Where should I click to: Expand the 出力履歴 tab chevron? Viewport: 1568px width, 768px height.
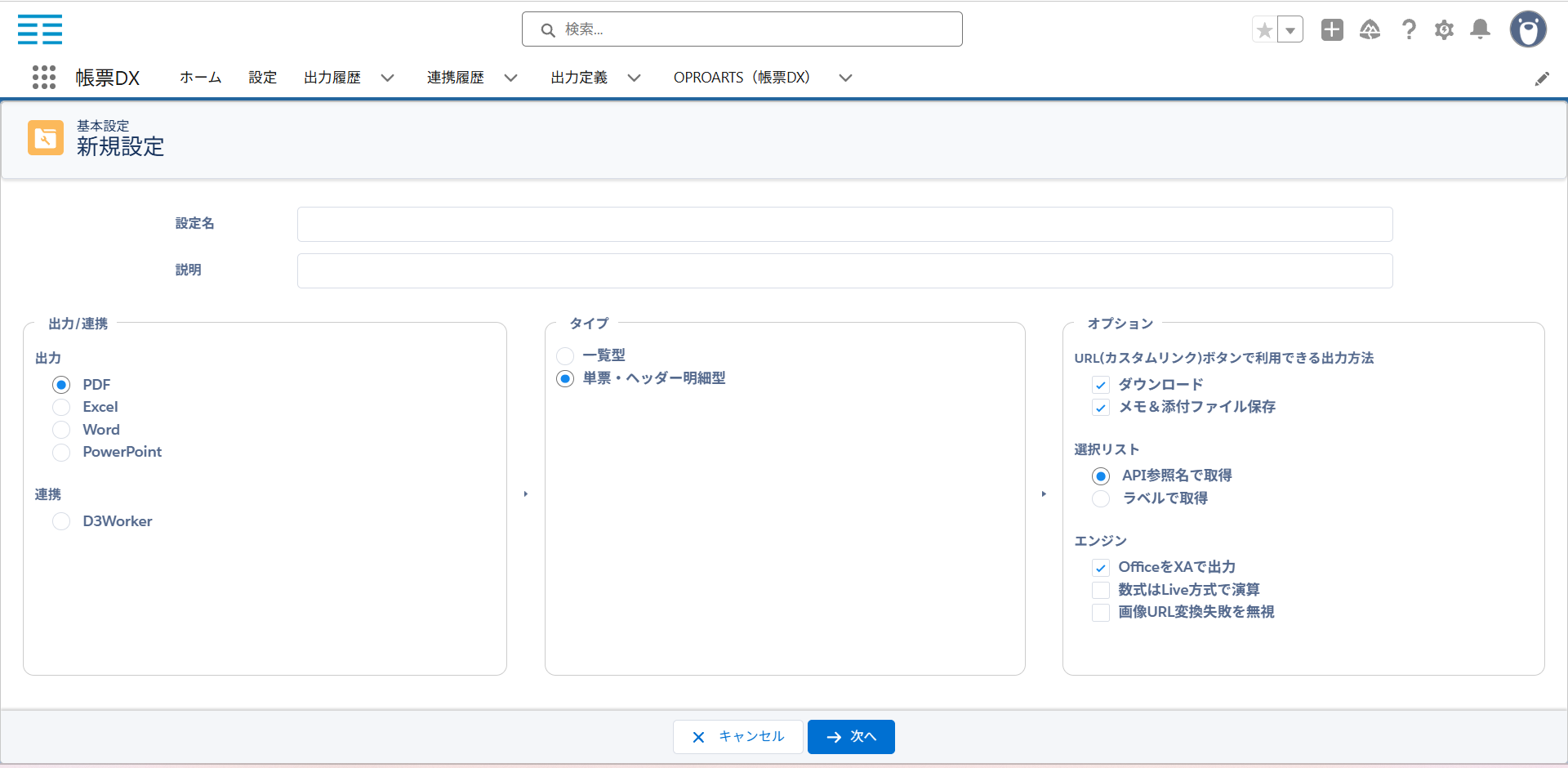(388, 78)
